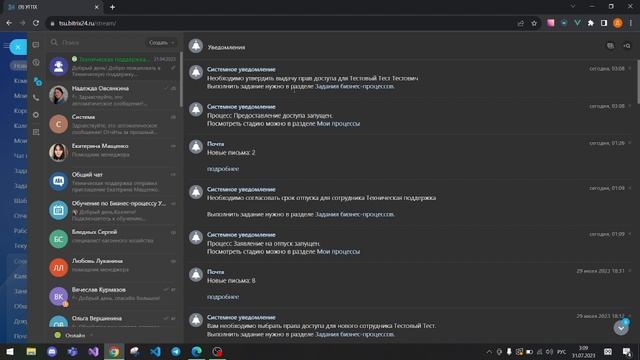
Task: Click the browser back arrow
Action: 9,23
